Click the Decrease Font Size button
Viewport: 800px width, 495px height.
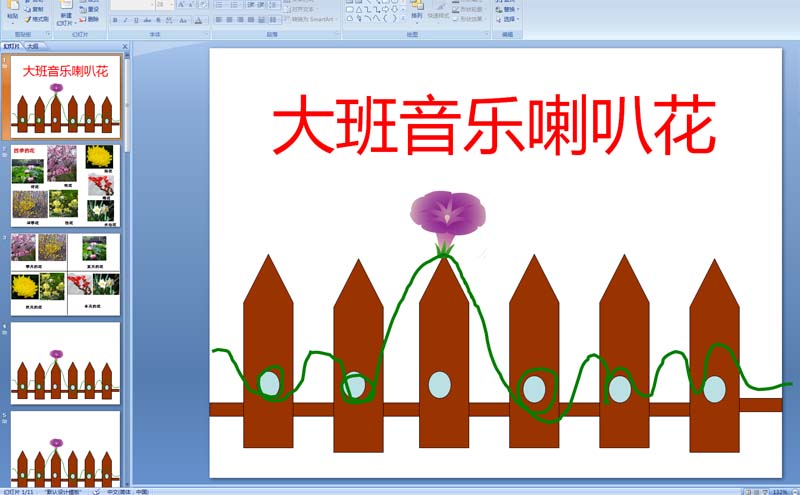191,5
